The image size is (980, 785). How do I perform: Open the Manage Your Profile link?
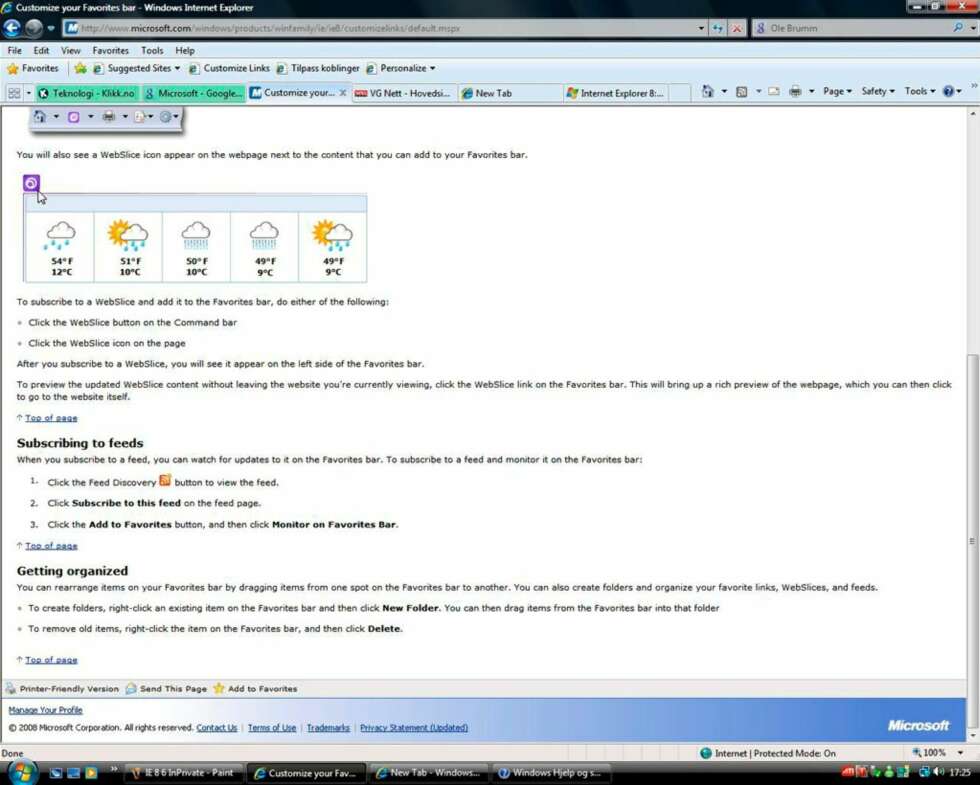coord(45,710)
